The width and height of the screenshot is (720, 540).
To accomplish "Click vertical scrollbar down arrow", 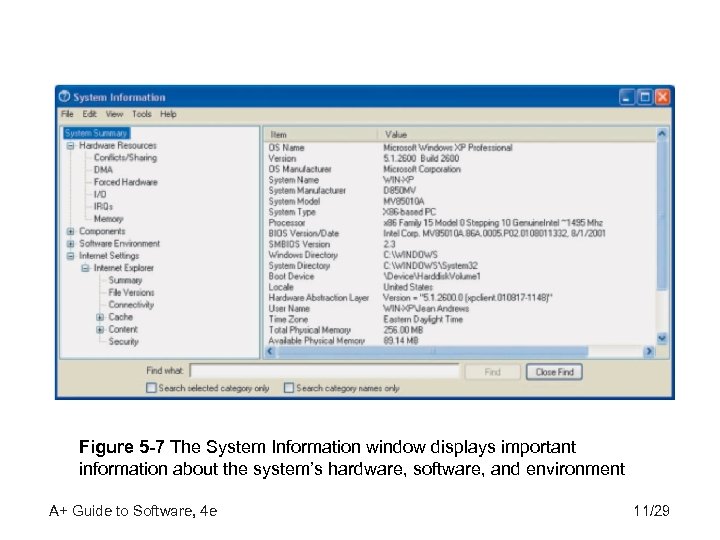I will coord(662,339).
